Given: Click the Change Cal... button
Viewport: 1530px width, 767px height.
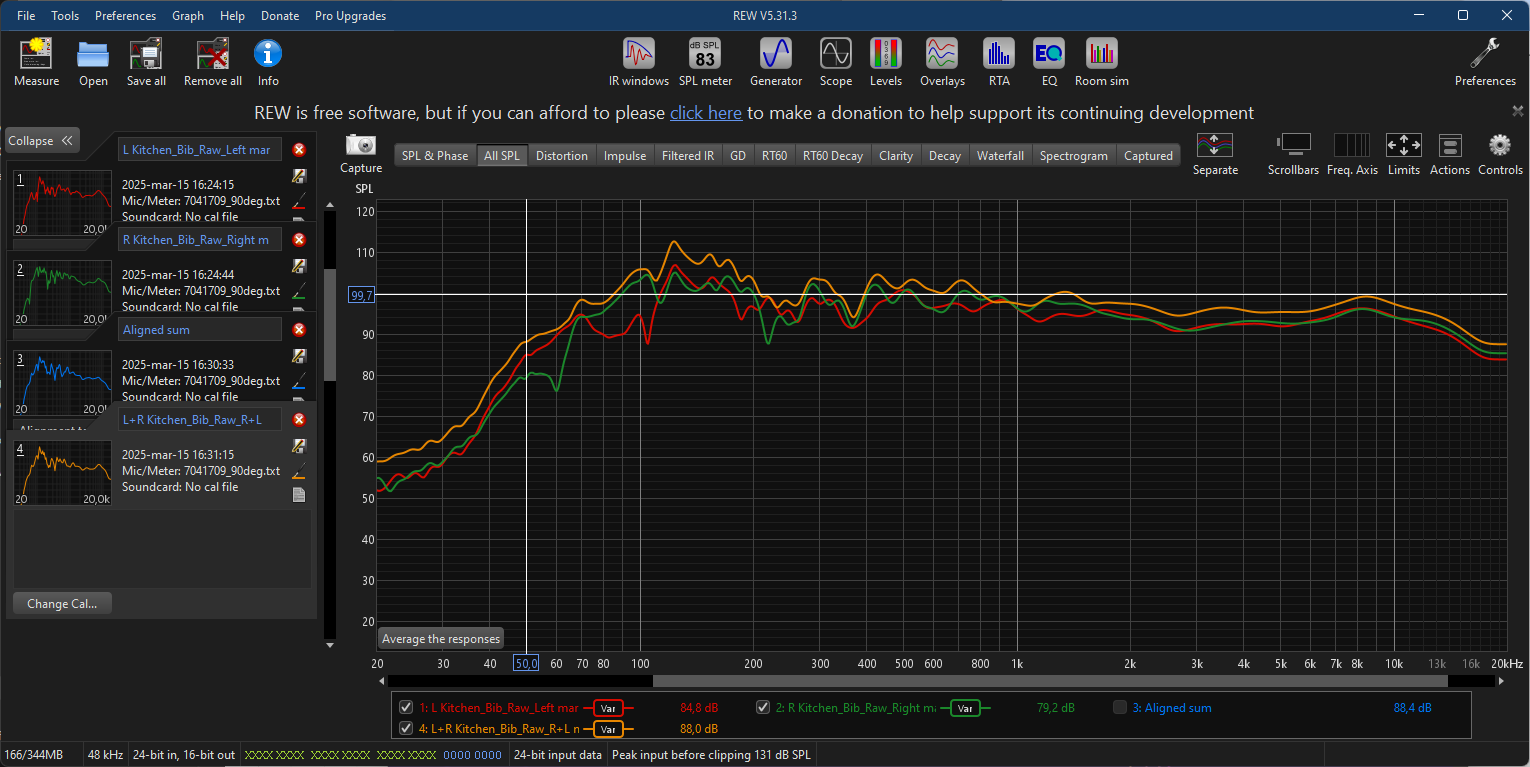Looking at the screenshot, I should [62, 604].
